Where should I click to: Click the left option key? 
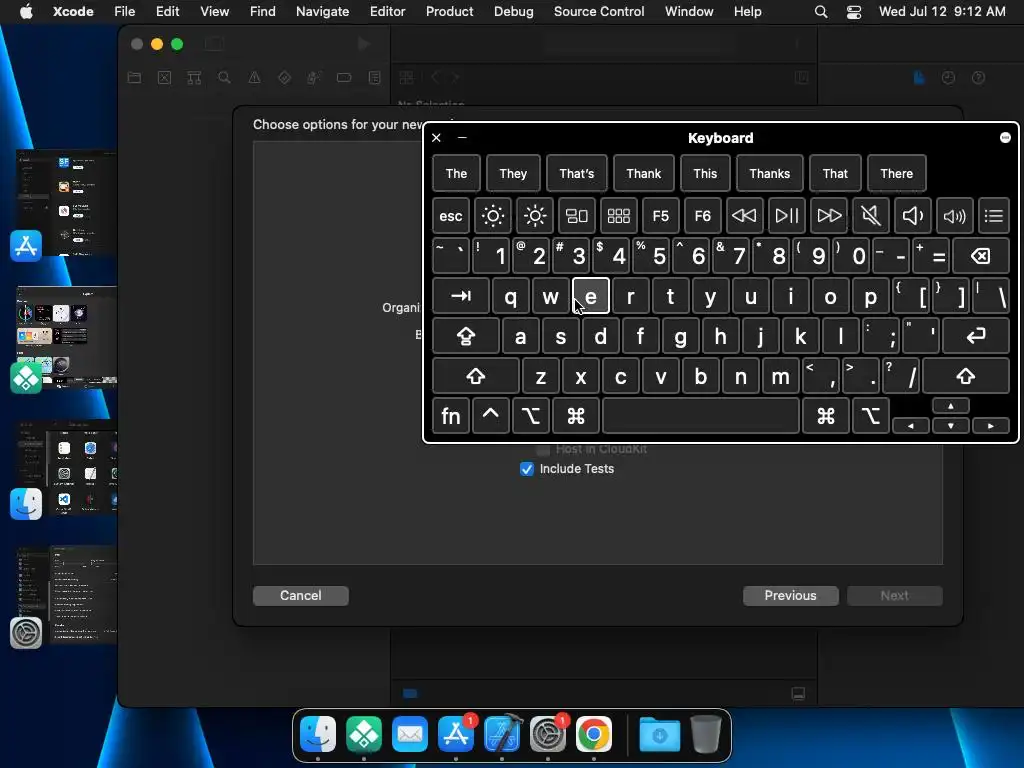tap(530, 416)
